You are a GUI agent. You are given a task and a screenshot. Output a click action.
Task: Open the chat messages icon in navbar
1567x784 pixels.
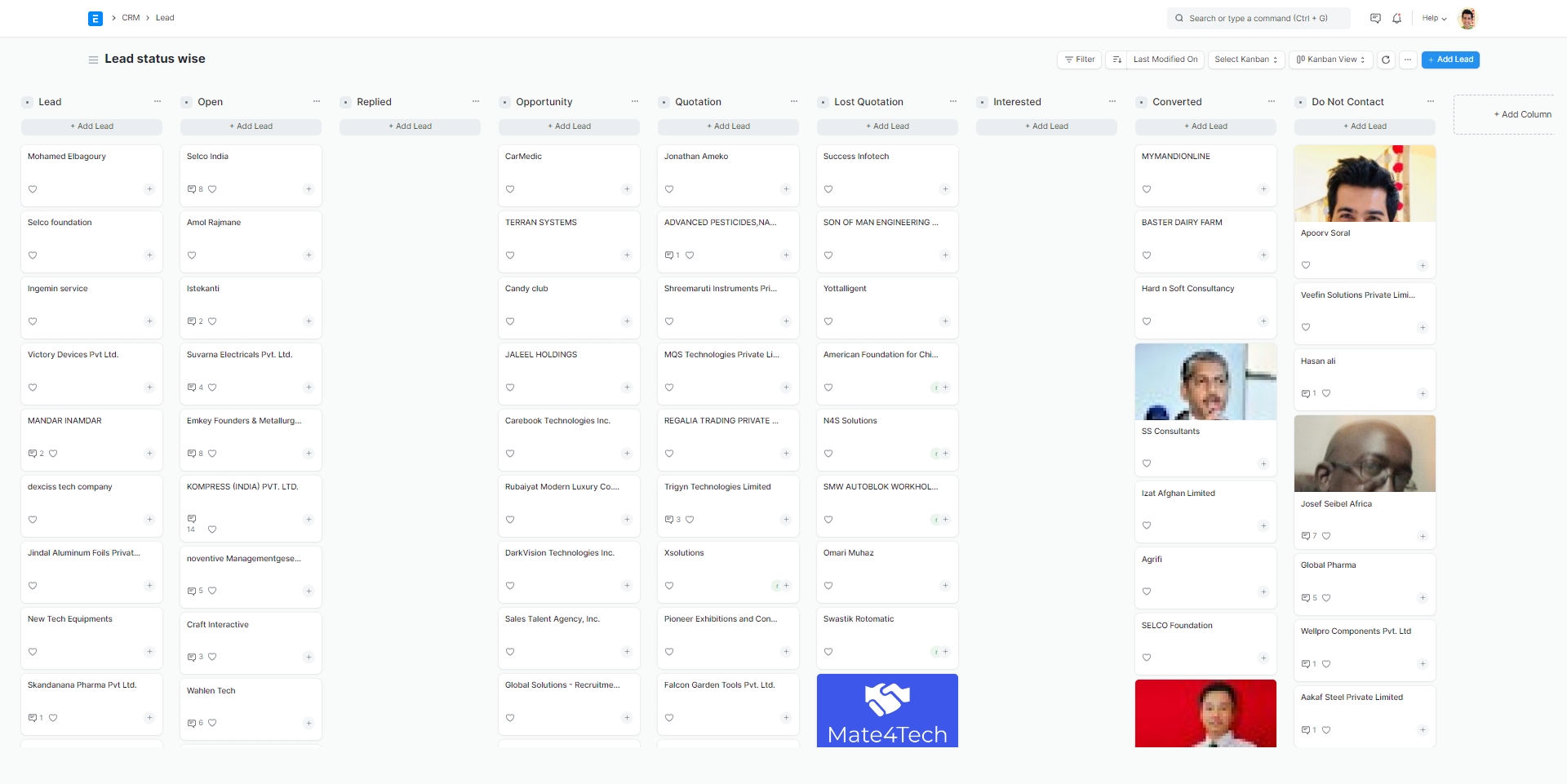[1375, 18]
